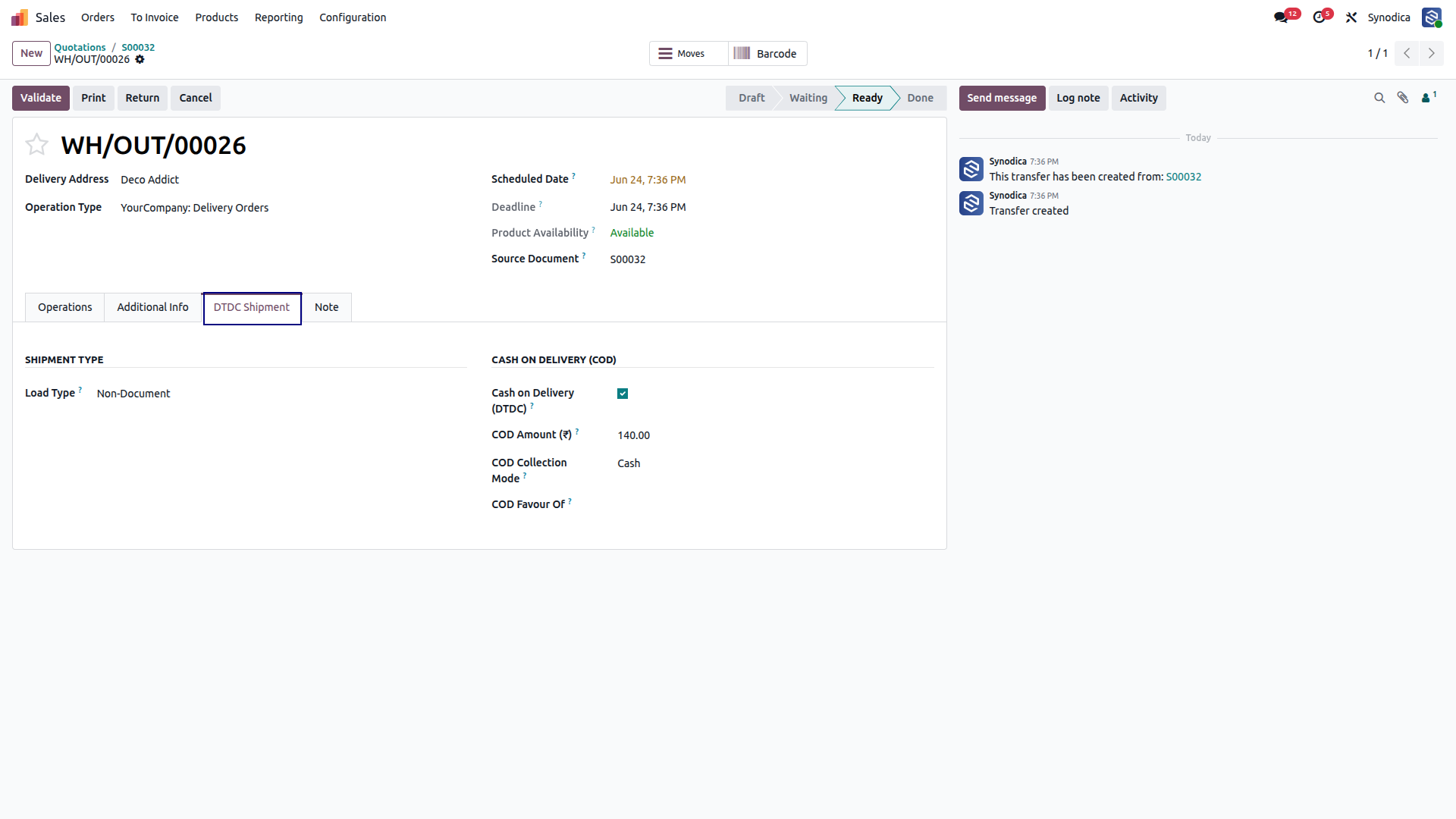
Task: Select the Draft status stage
Action: pos(751,98)
